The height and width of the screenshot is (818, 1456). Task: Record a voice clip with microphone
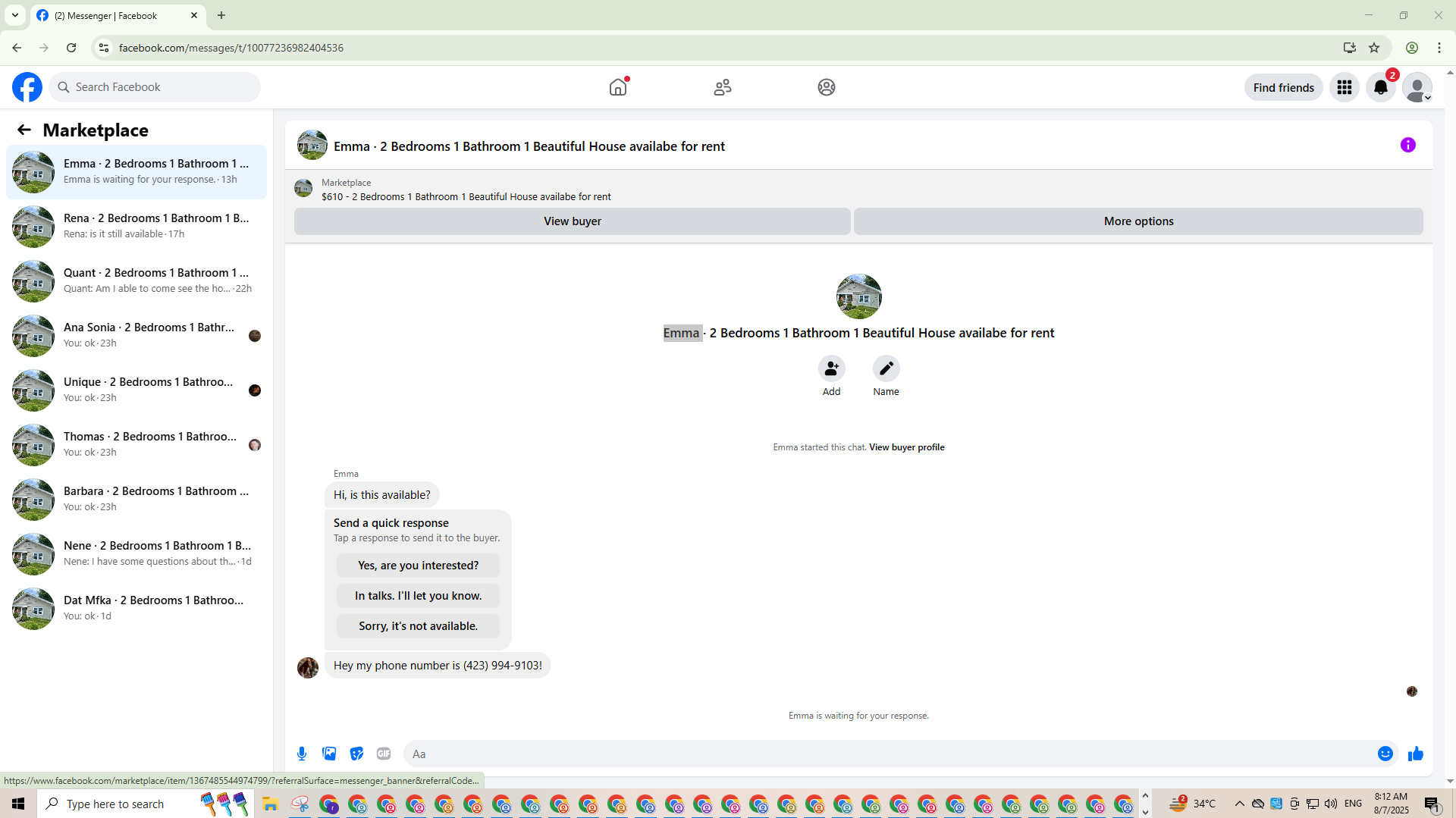[302, 754]
